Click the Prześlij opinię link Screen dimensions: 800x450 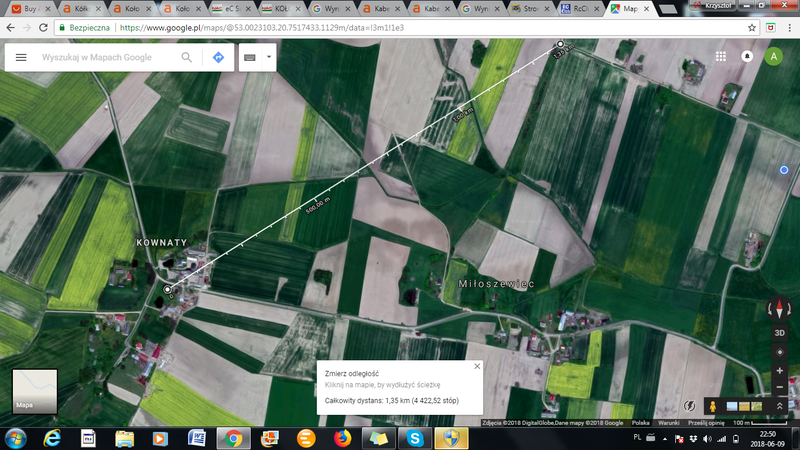click(706, 423)
